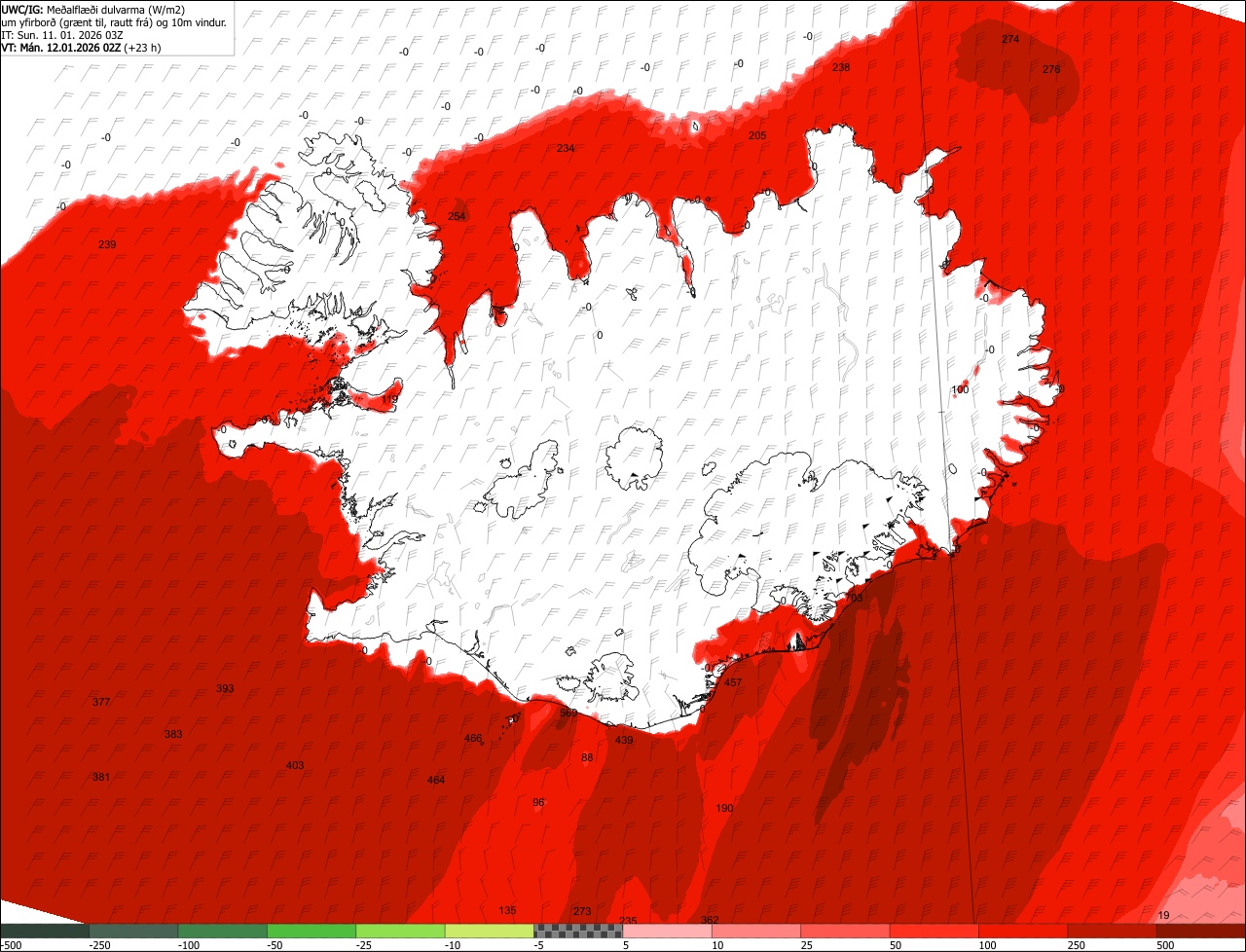
Task: Select the flux value 238
Action: coord(841,67)
